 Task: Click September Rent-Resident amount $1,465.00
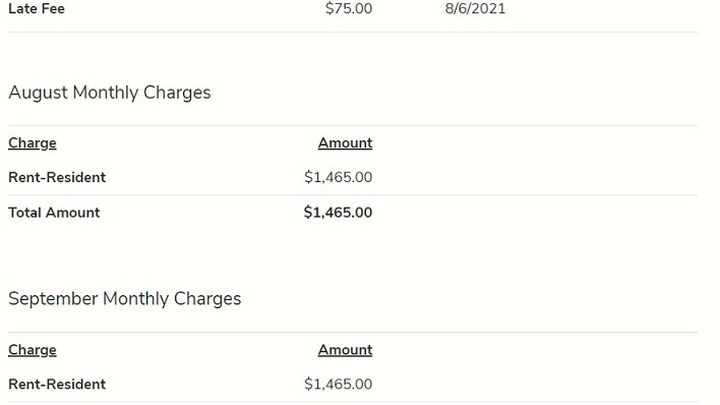pyautogui.click(x=338, y=384)
